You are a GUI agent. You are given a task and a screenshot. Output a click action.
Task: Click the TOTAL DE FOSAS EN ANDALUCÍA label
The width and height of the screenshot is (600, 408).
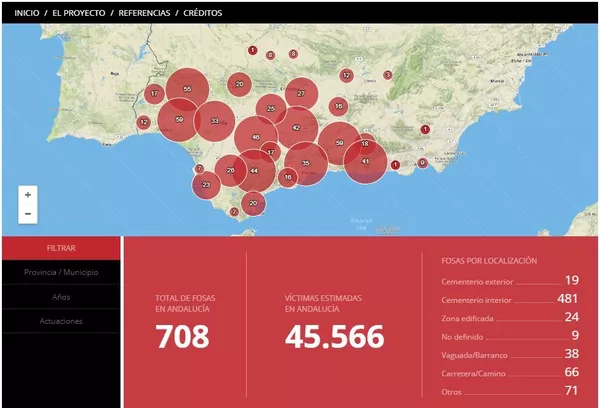(185, 304)
